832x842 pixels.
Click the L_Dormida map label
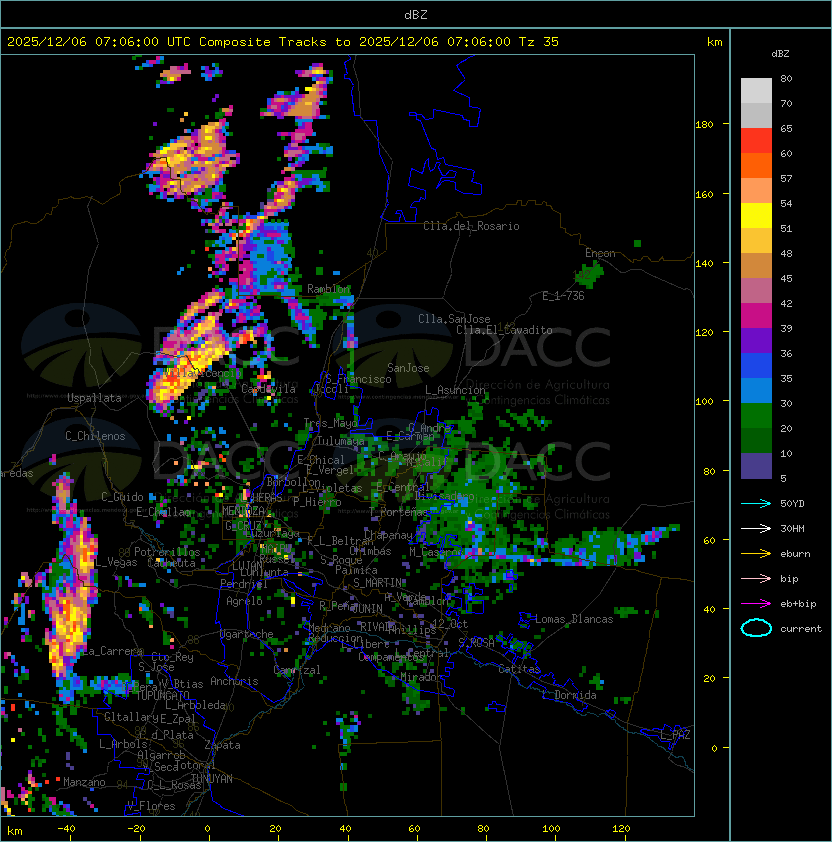coord(569,695)
